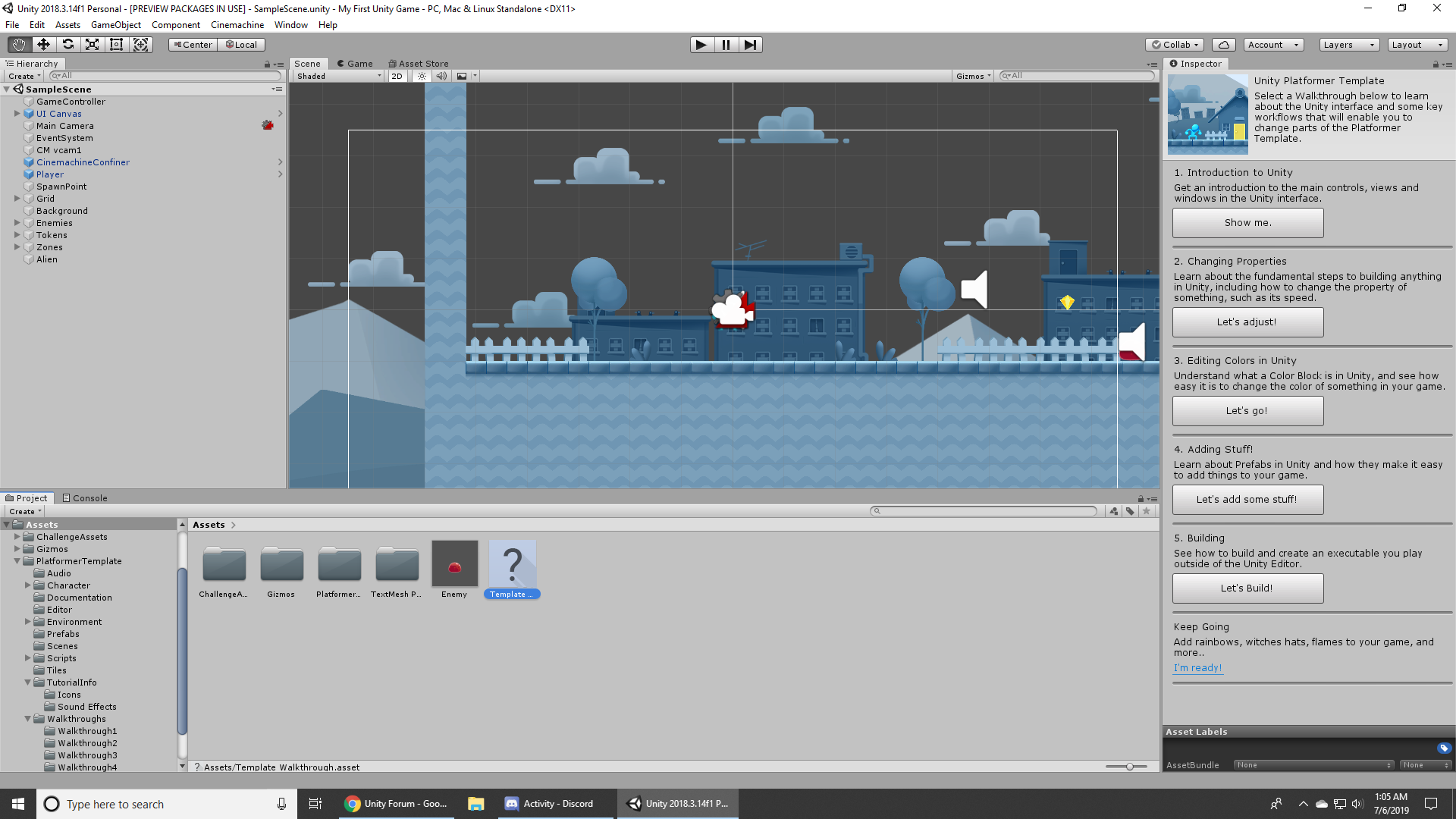Mute scene audio toggle
The height and width of the screenshot is (819, 1456).
tap(441, 76)
